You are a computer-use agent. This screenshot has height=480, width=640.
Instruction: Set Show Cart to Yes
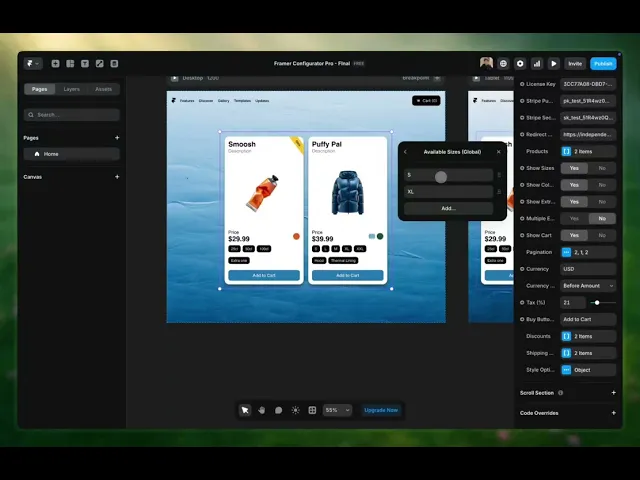[x=574, y=235]
